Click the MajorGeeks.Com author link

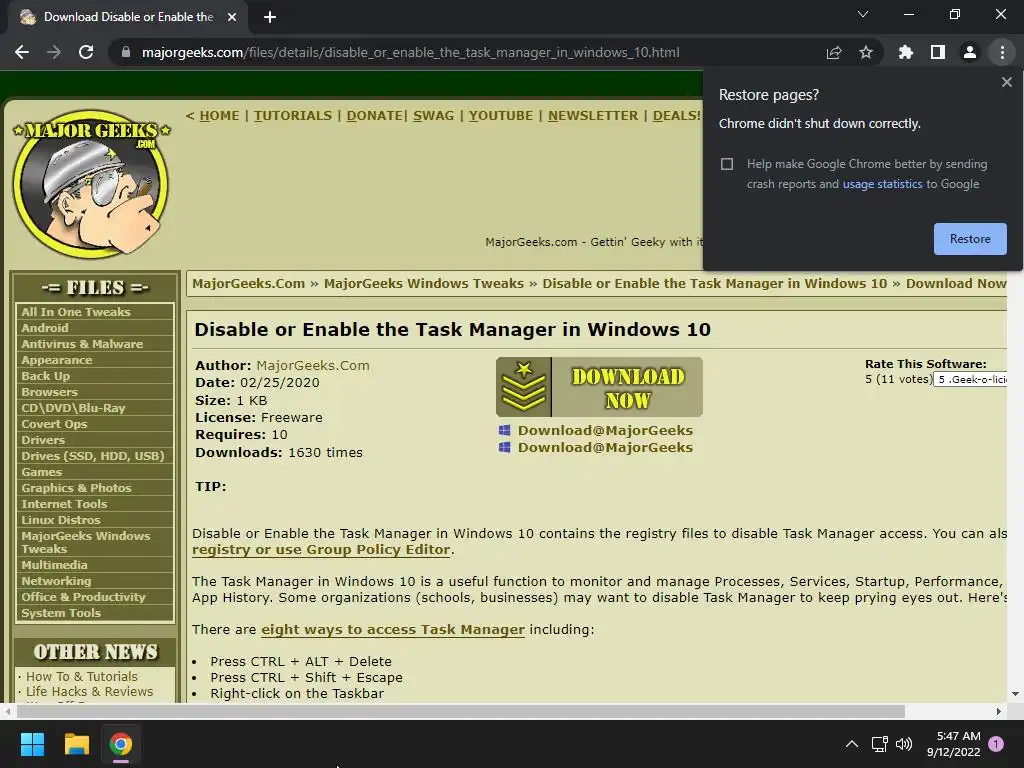[313, 366]
